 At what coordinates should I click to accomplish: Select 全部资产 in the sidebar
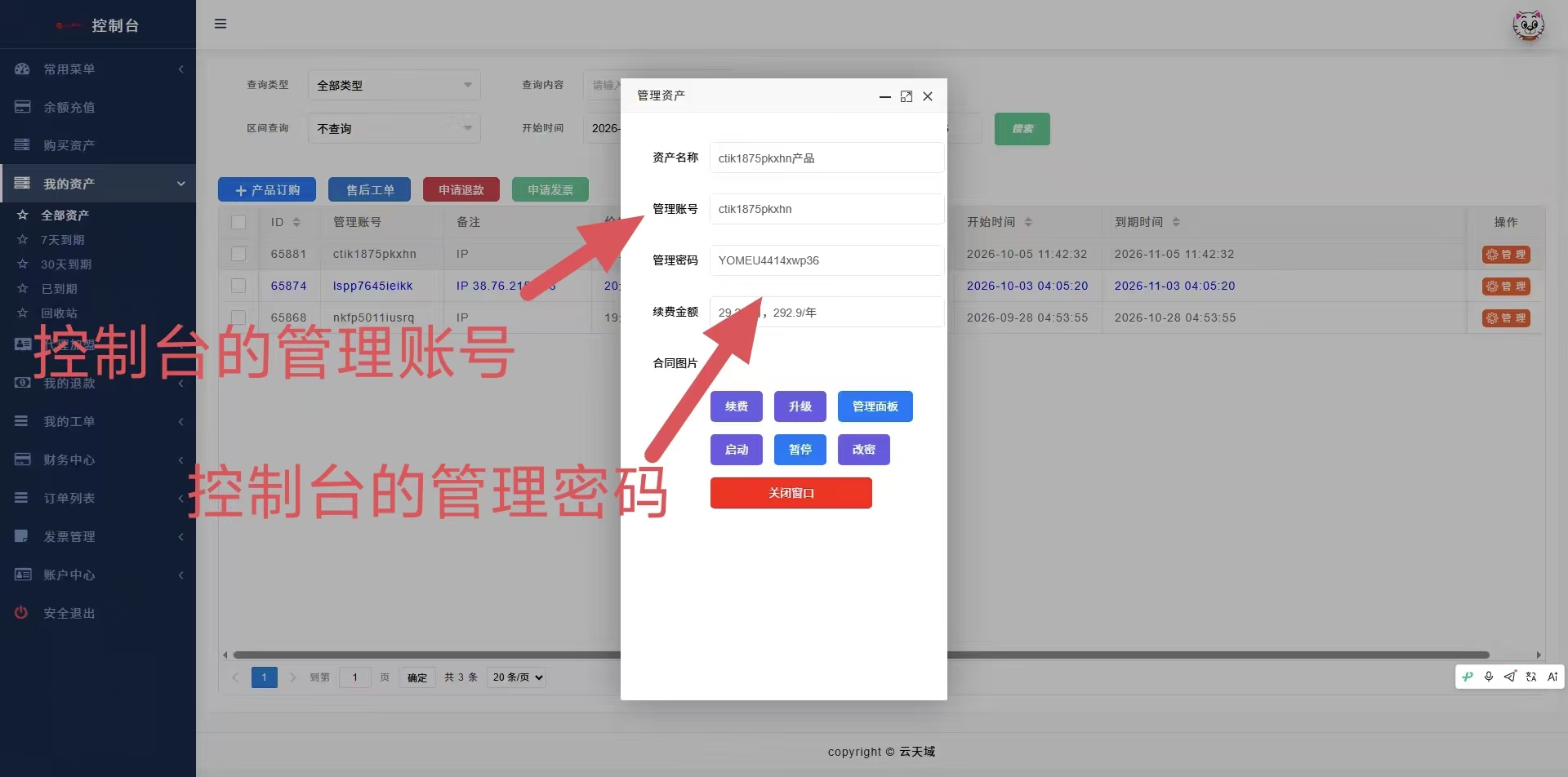[x=65, y=215]
